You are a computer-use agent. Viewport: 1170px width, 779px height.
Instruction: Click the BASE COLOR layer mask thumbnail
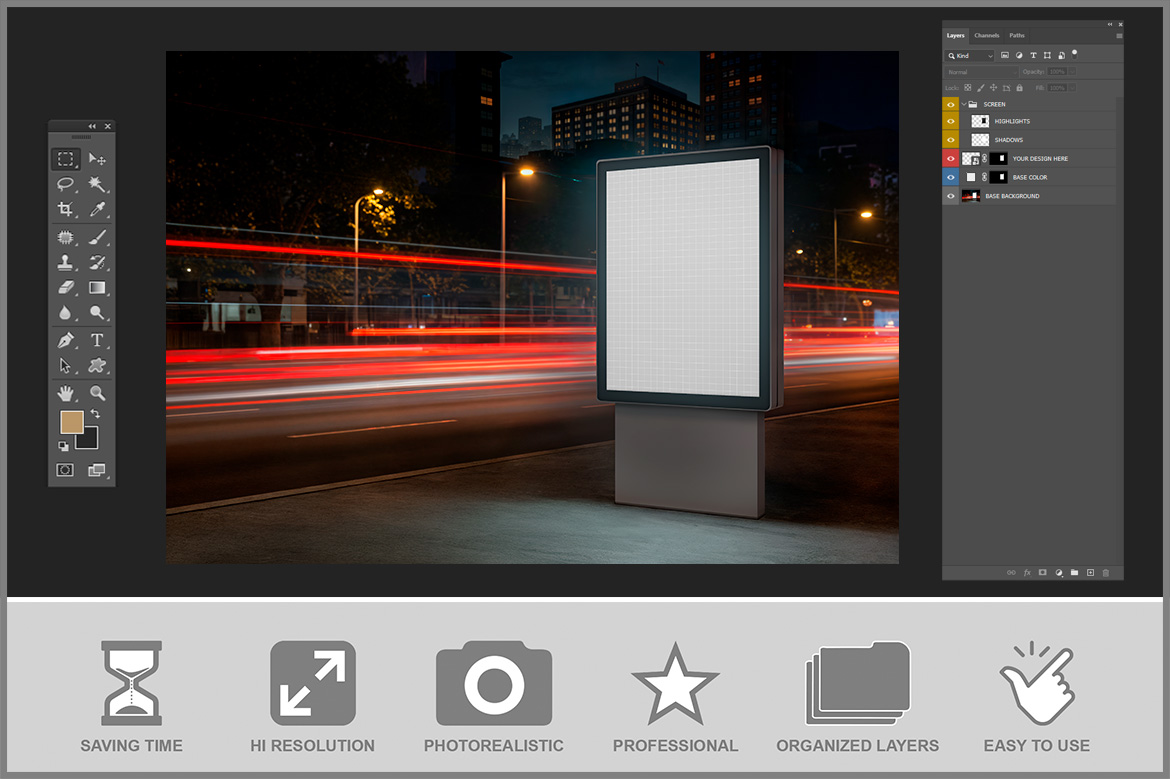pos(998,177)
